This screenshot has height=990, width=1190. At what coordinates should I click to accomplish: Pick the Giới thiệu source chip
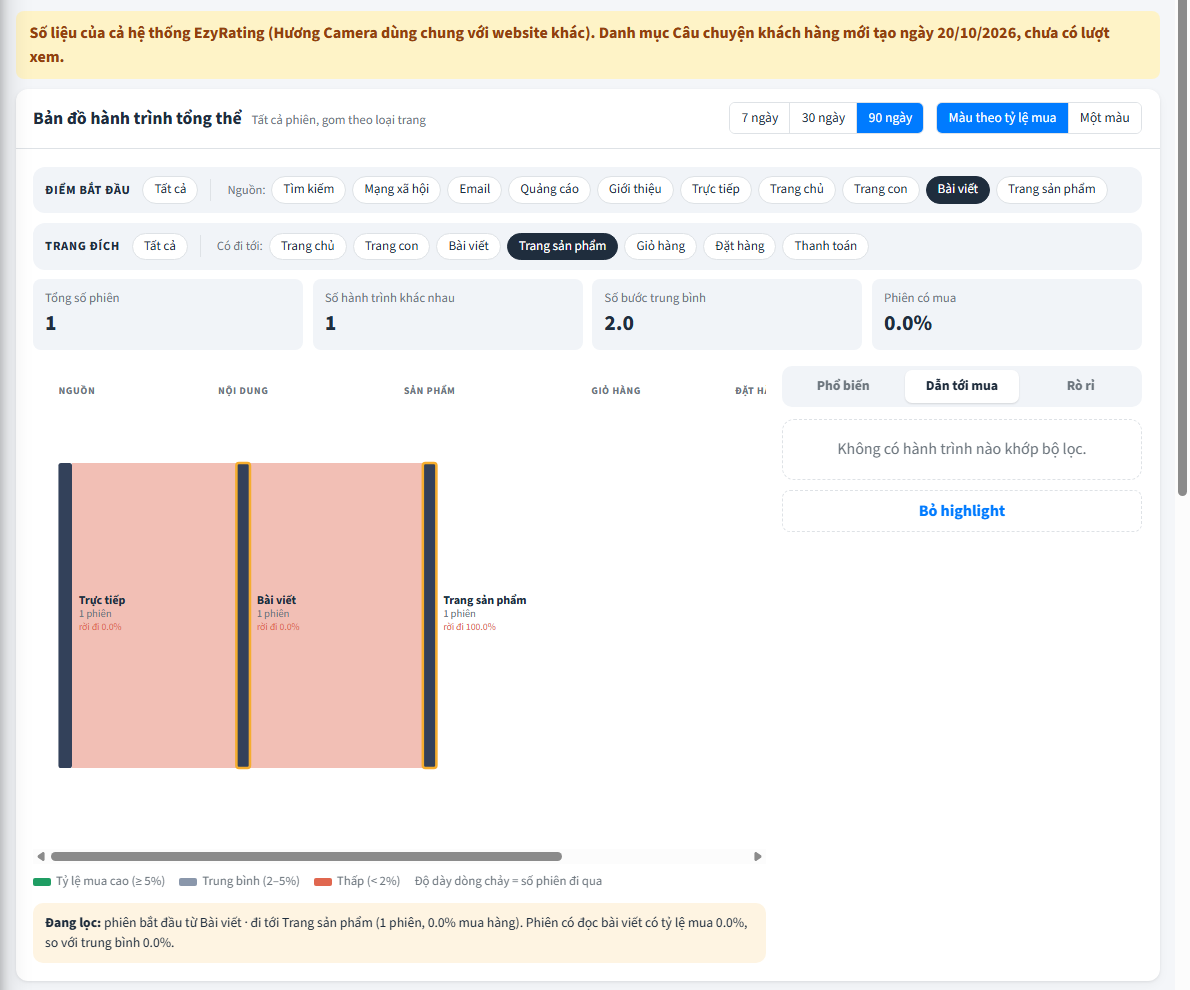[x=635, y=189]
